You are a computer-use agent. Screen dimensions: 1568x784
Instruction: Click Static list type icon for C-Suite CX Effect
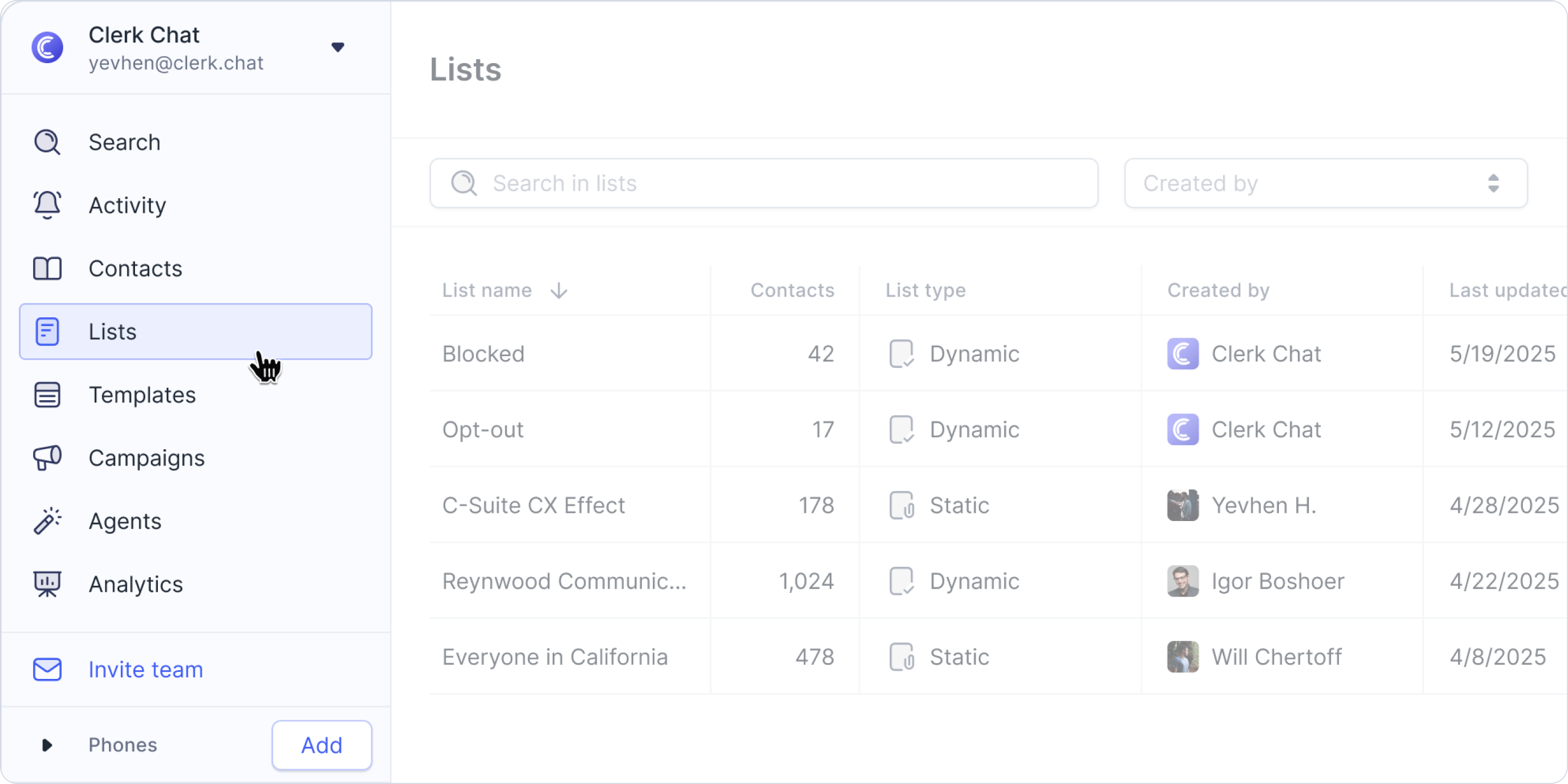[x=902, y=505]
